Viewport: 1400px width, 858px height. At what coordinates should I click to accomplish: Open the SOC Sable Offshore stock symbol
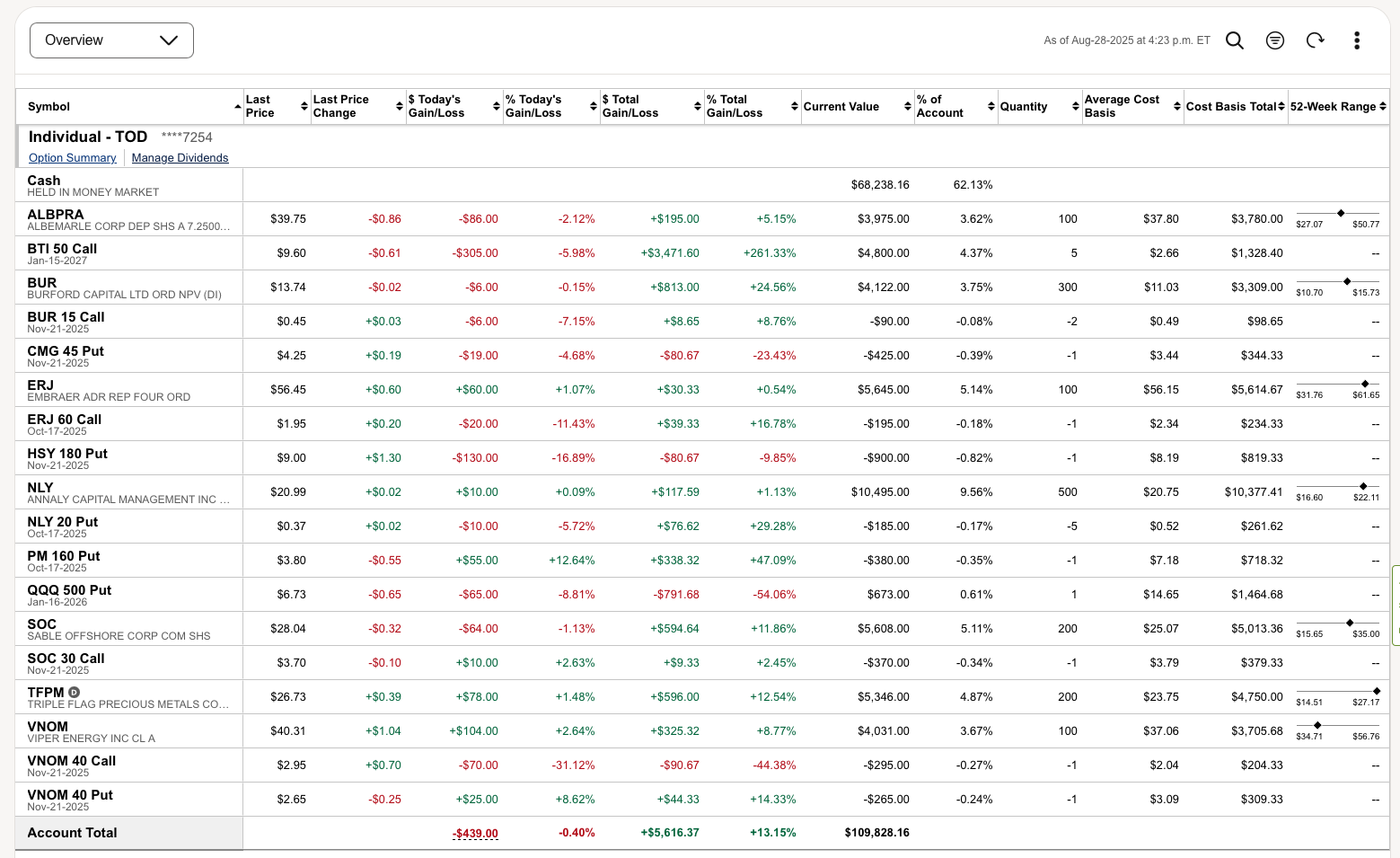(42, 624)
